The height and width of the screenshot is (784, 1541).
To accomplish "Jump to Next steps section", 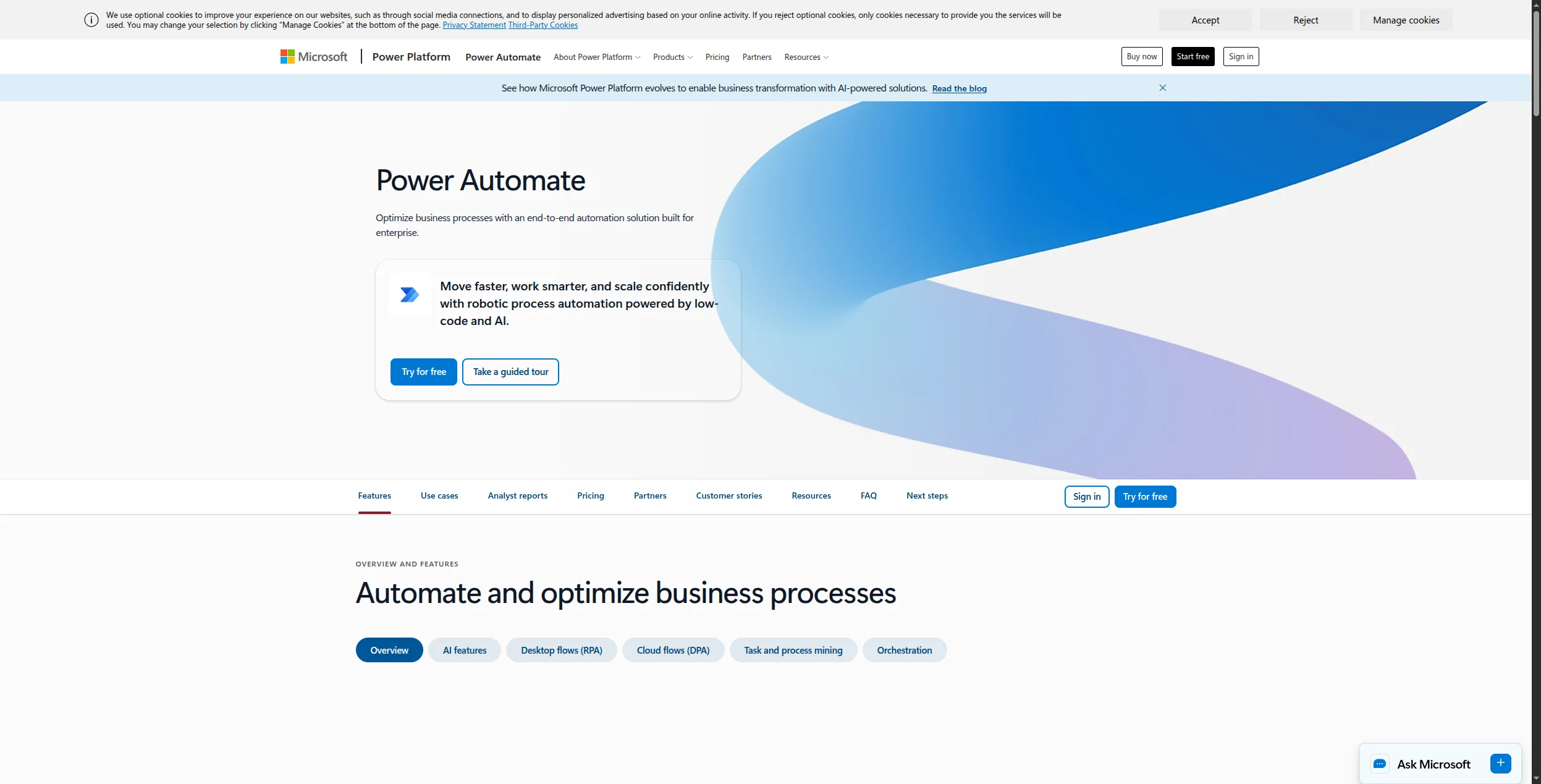I will pyautogui.click(x=927, y=495).
